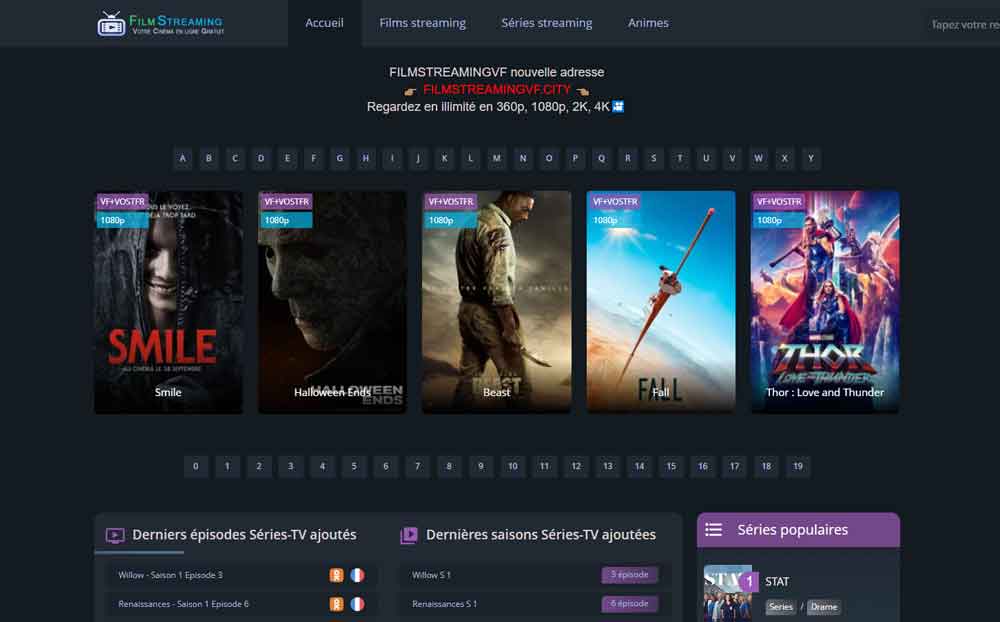Filter titles by letter W
This screenshot has width=1000, height=622.
[x=758, y=158]
